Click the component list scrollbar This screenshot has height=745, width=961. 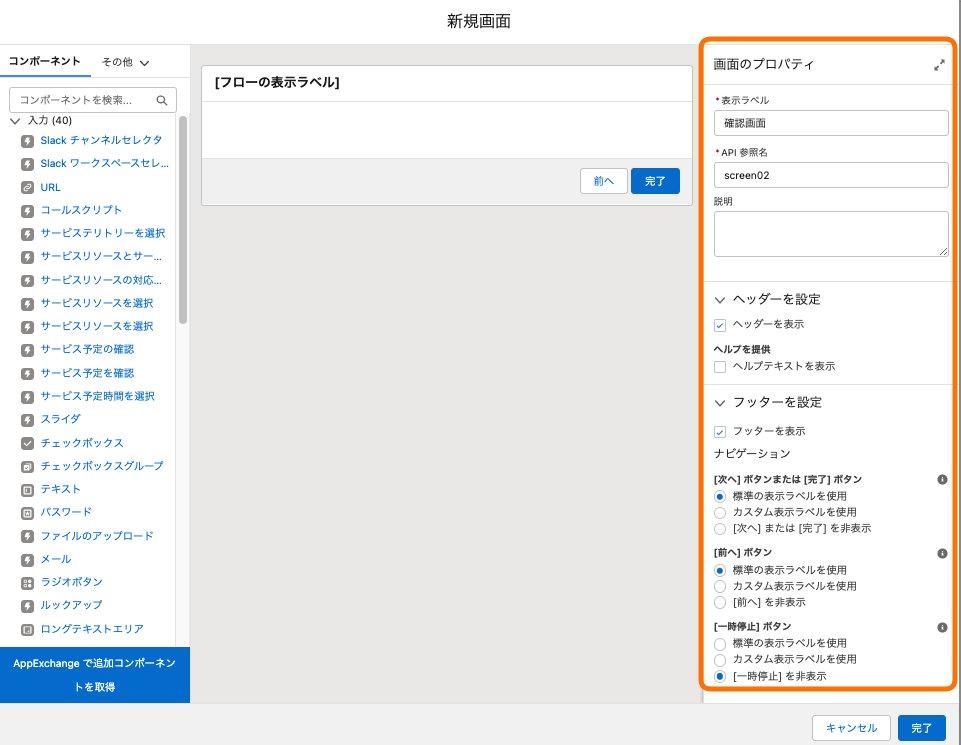click(183, 219)
